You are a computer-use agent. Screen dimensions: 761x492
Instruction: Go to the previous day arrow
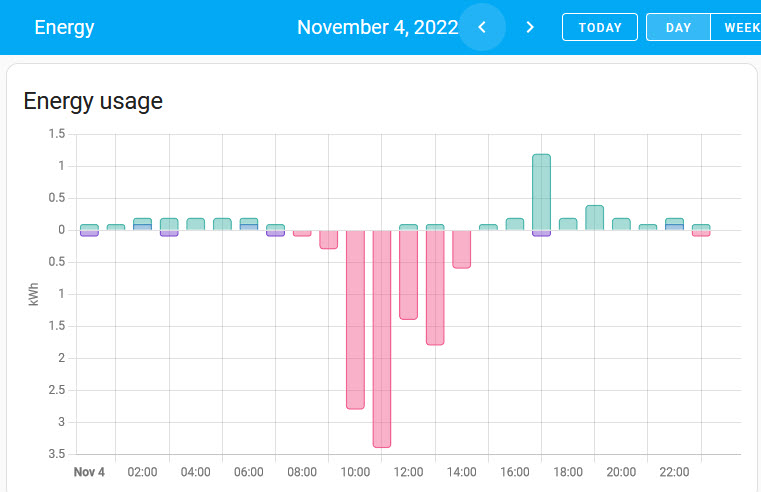pos(482,27)
